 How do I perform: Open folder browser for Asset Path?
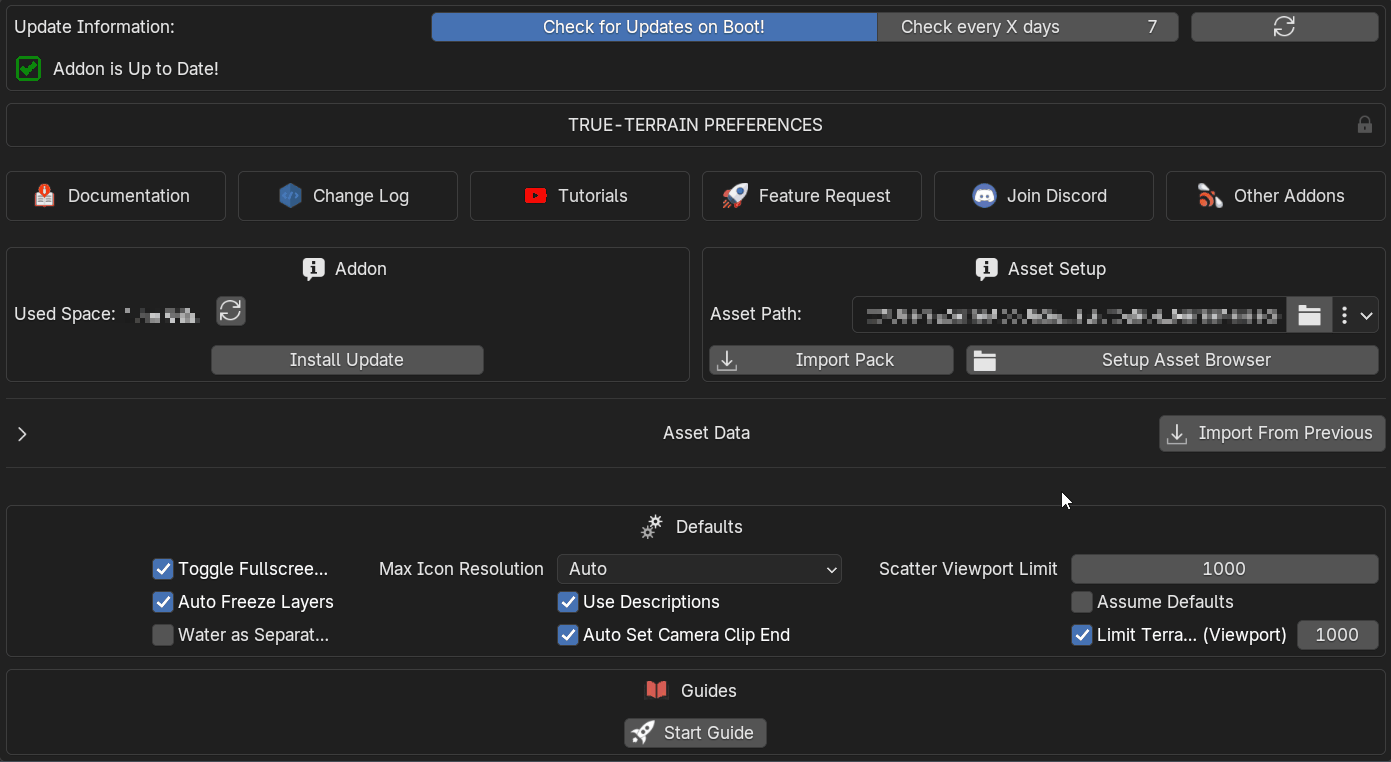pyautogui.click(x=1309, y=315)
